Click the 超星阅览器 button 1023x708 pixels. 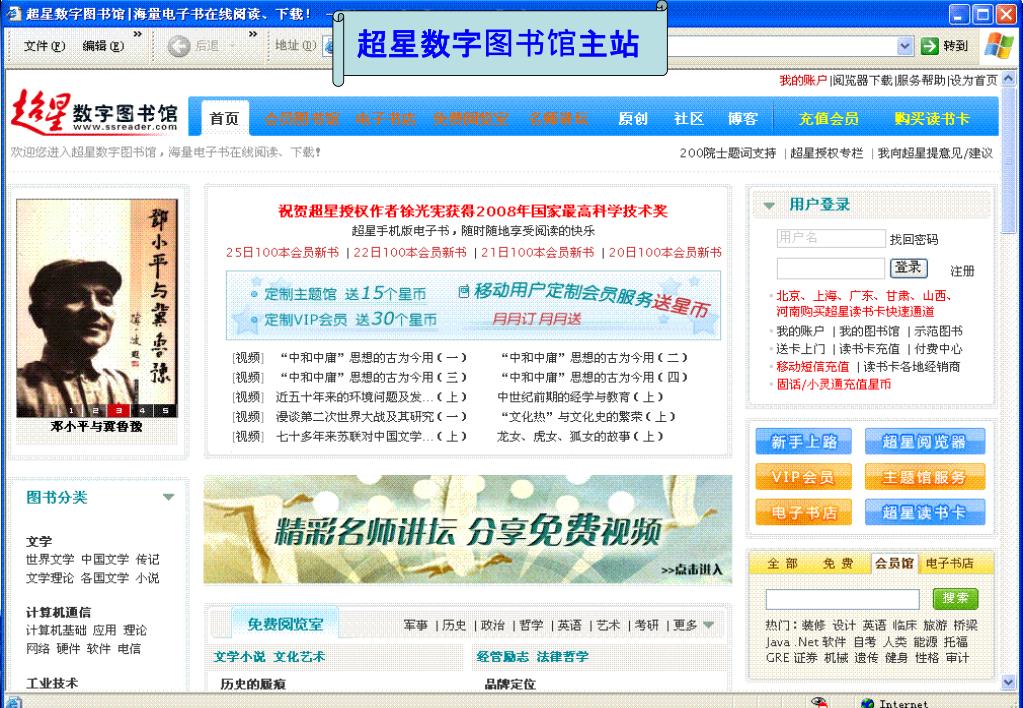click(x=924, y=442)
